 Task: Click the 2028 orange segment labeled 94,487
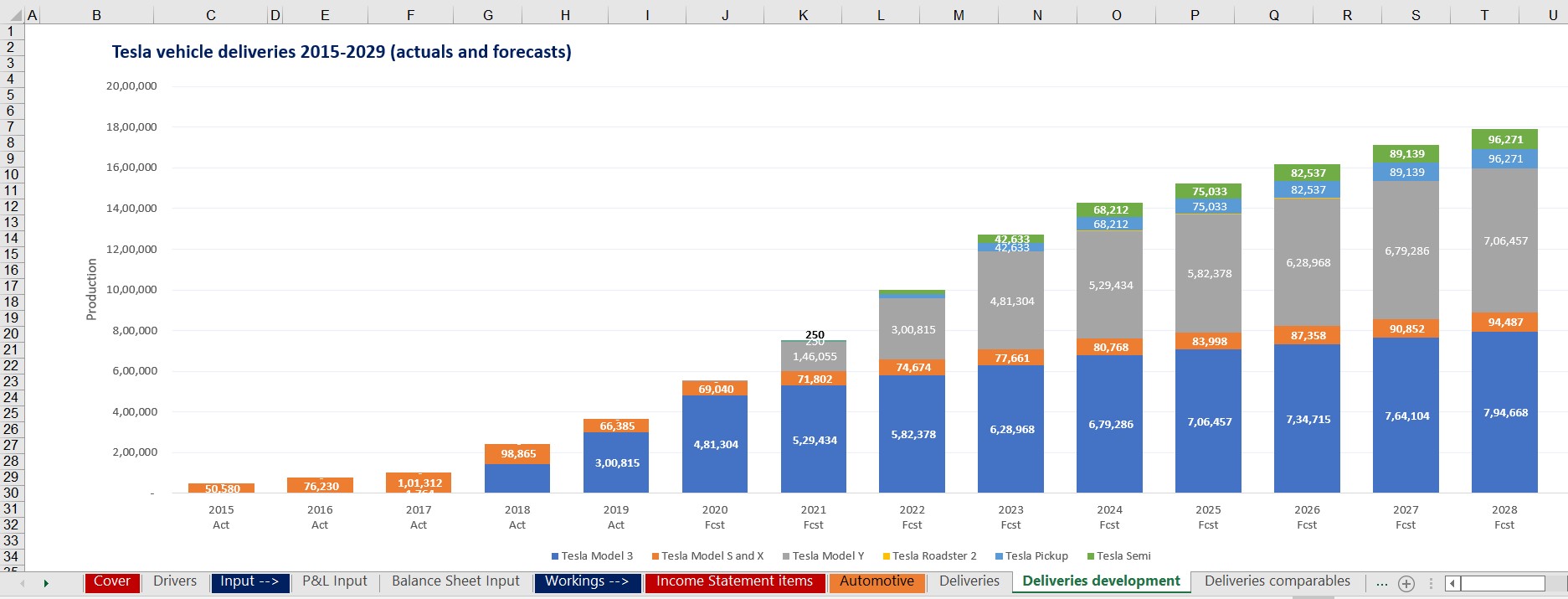(1504, 323)
